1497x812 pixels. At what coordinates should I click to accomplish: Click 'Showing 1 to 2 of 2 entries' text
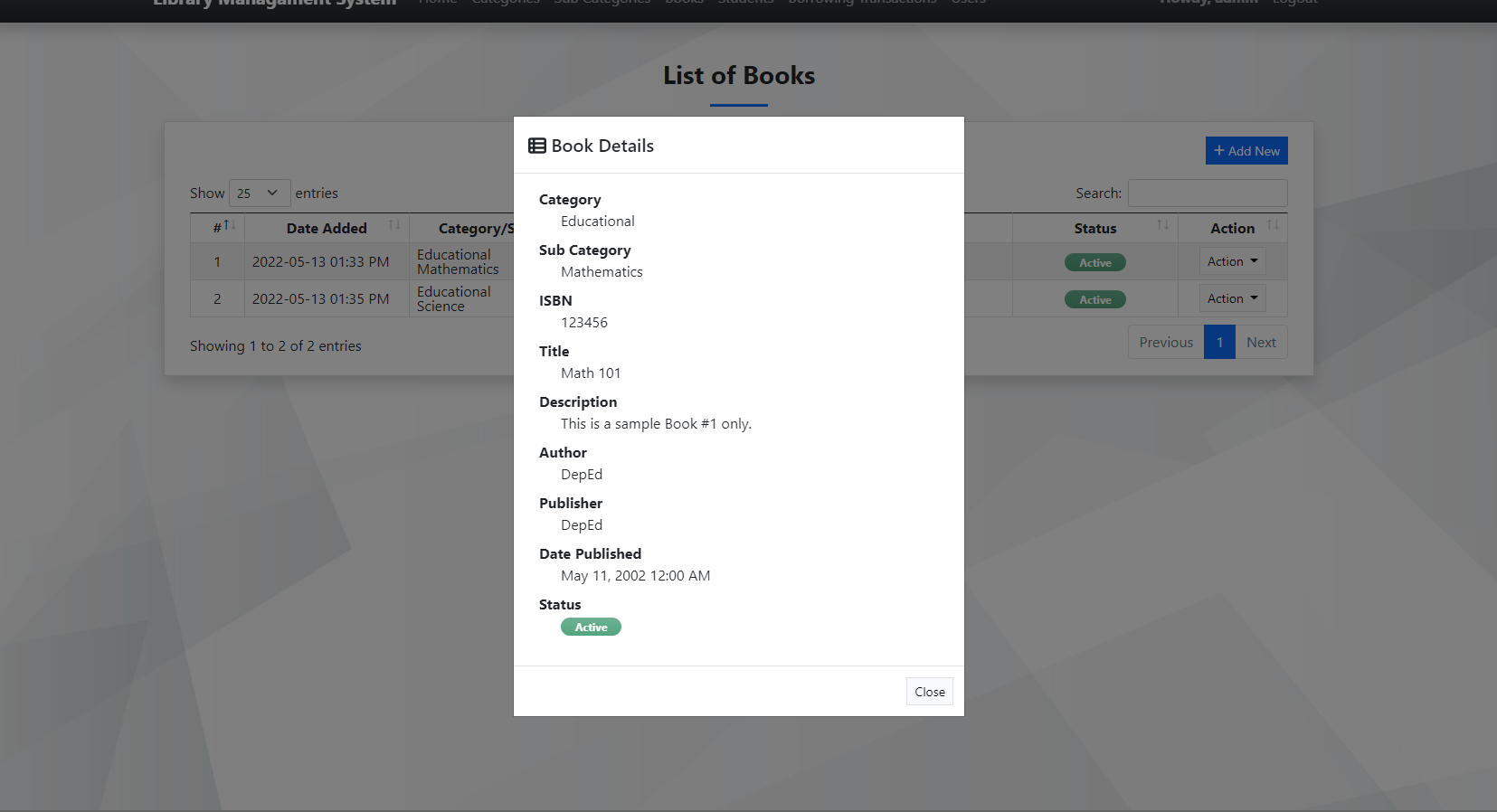[x=275, y=345]
